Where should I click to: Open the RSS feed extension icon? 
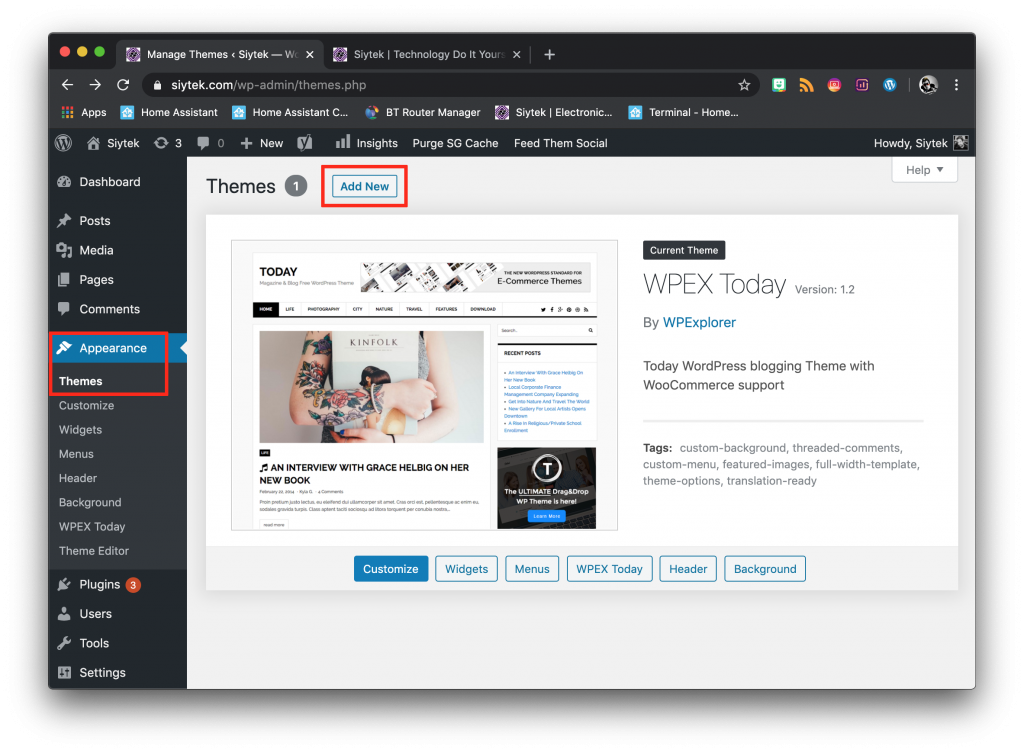(807, 85)
